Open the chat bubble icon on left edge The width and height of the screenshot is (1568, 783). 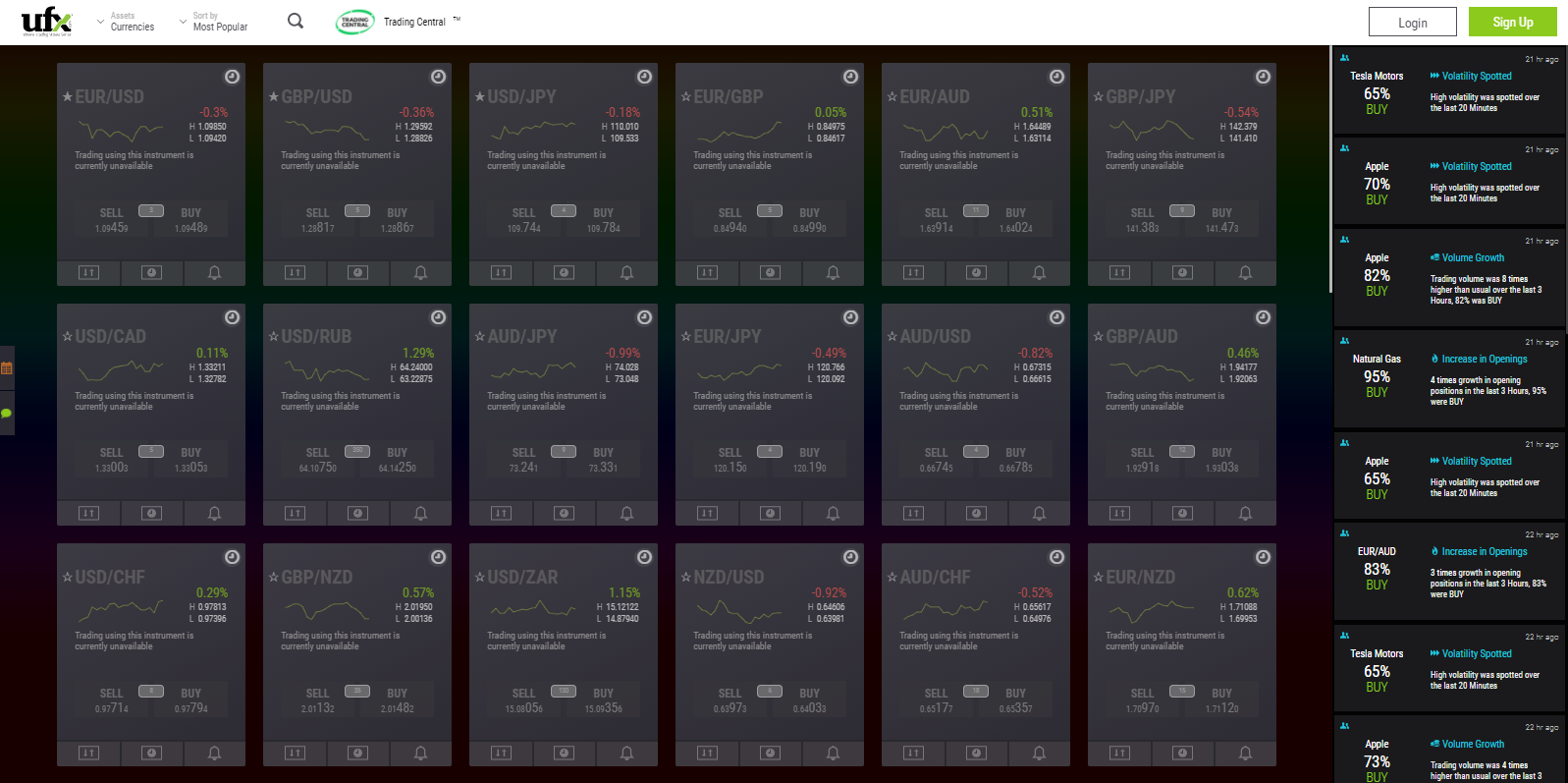click(x=6, y=414)
